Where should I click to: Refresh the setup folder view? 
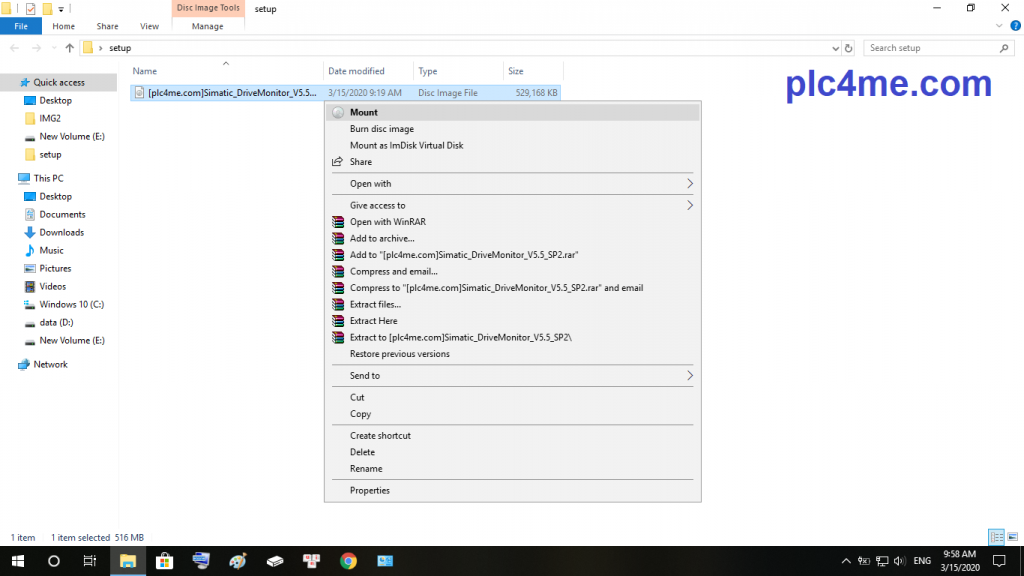(x=849, y=48)
